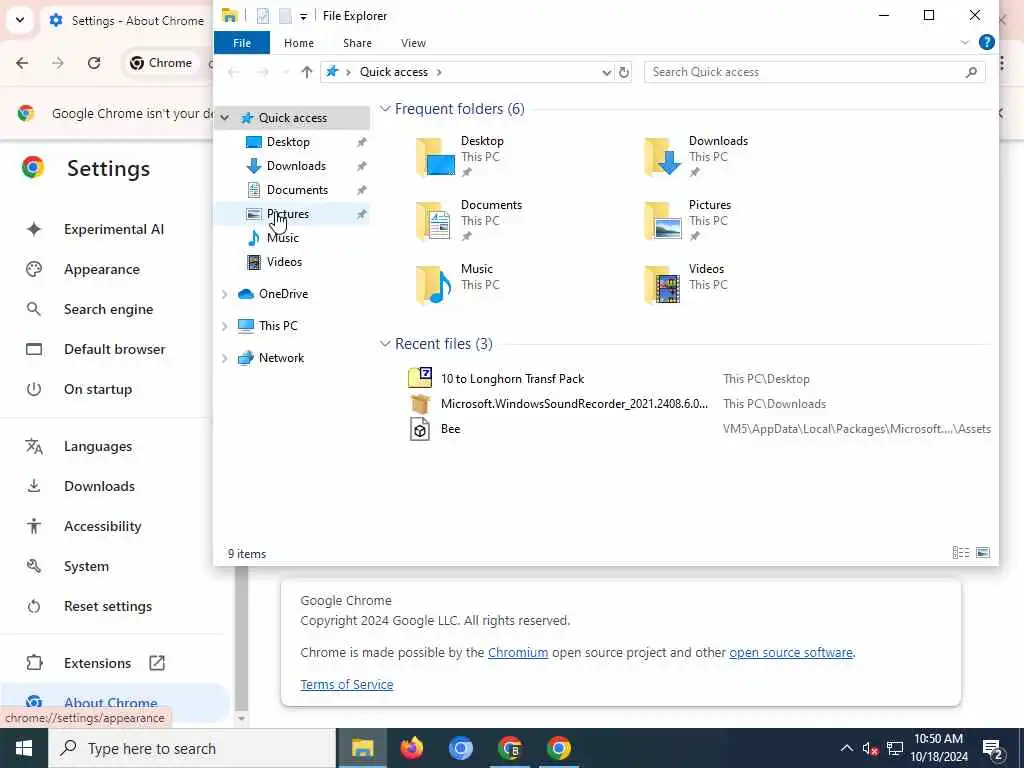Click Chrome's back navigation arrow

pyautogui.click(x=22, y=63)
